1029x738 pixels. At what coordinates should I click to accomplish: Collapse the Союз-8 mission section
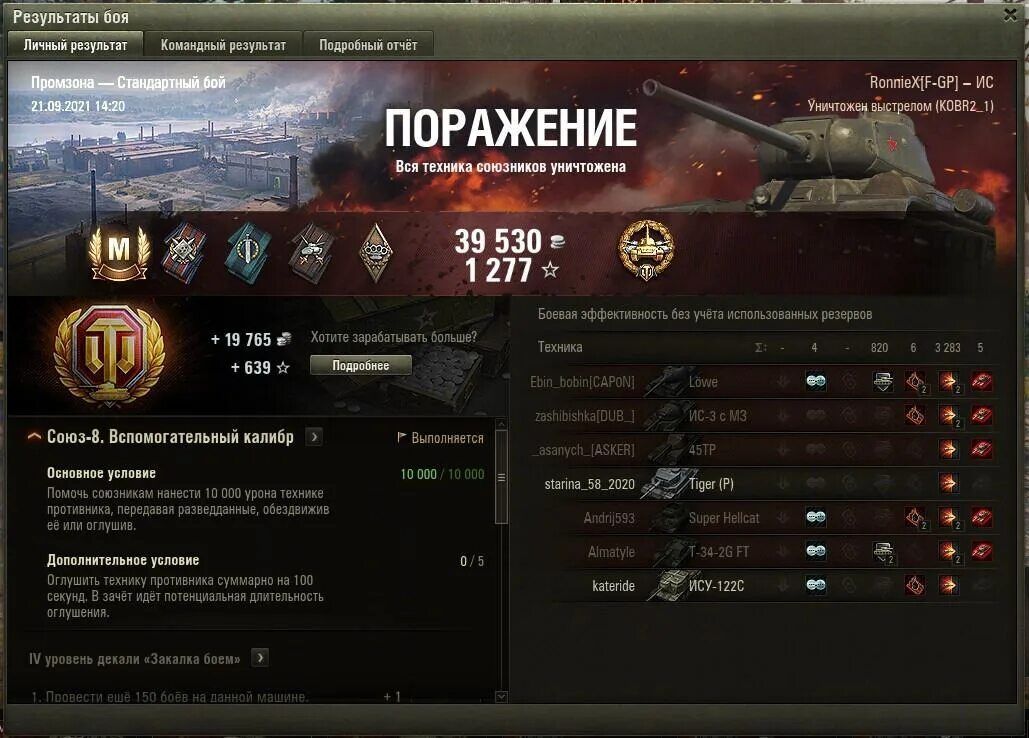click(x=33, y=437)
